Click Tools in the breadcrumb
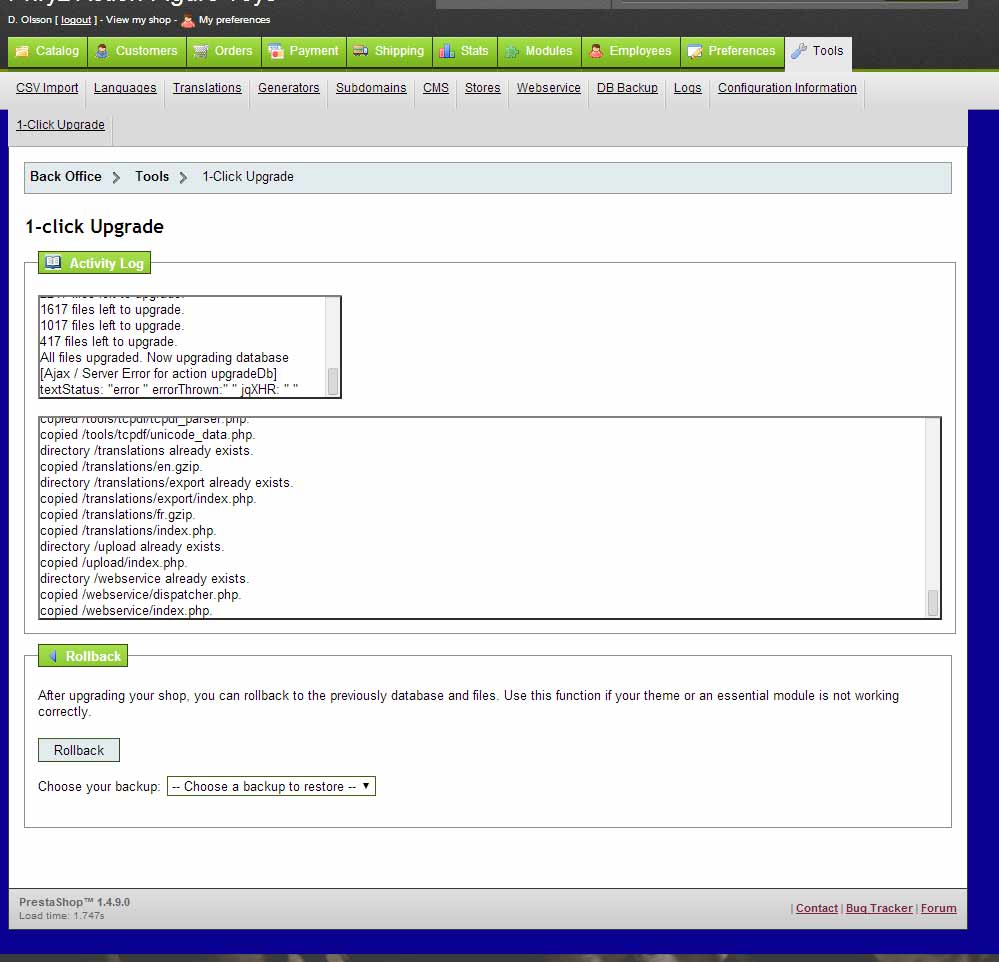999x962 pixels. click(x=152, y=176)
